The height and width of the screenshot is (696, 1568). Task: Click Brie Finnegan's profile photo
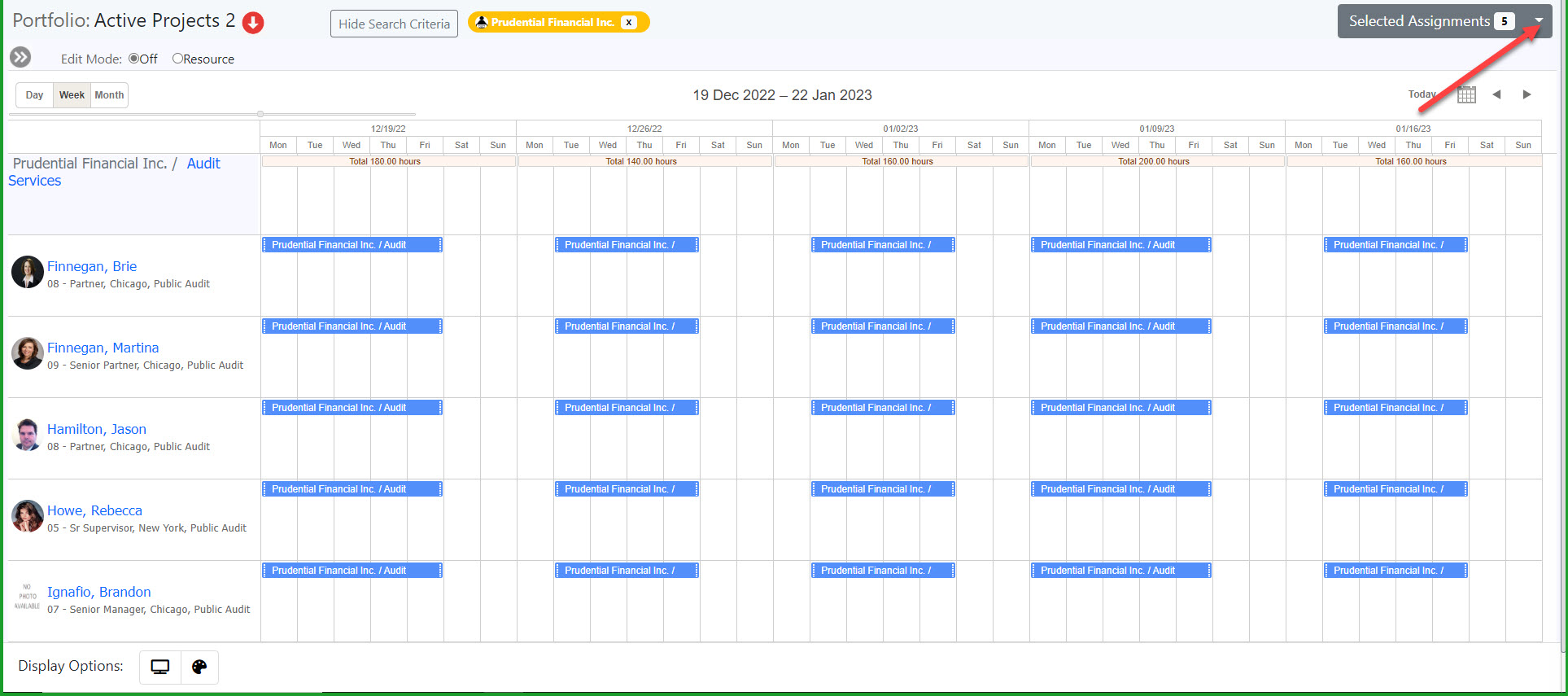[27, 272]
